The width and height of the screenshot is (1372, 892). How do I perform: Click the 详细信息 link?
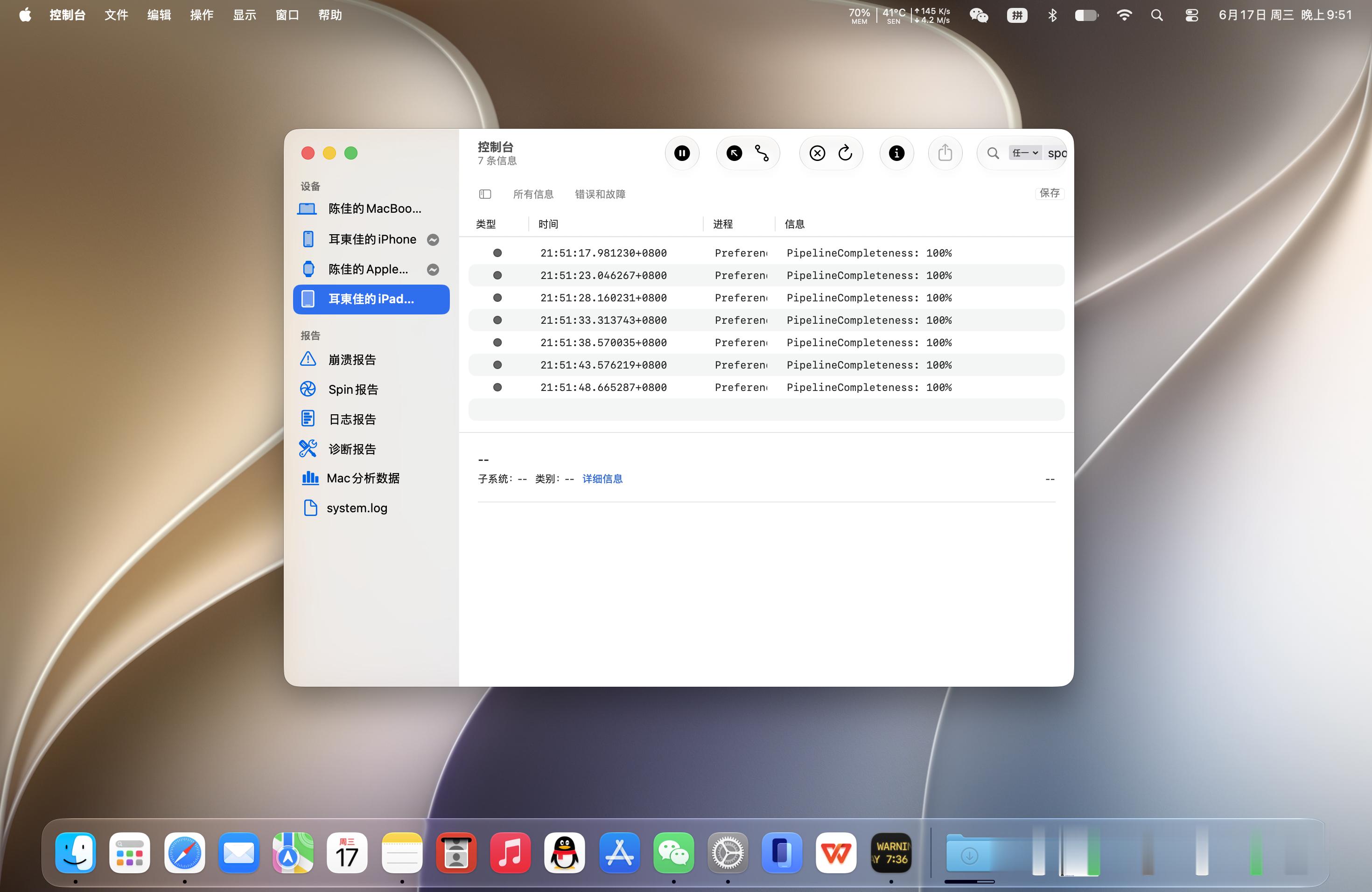coord(602,479)
